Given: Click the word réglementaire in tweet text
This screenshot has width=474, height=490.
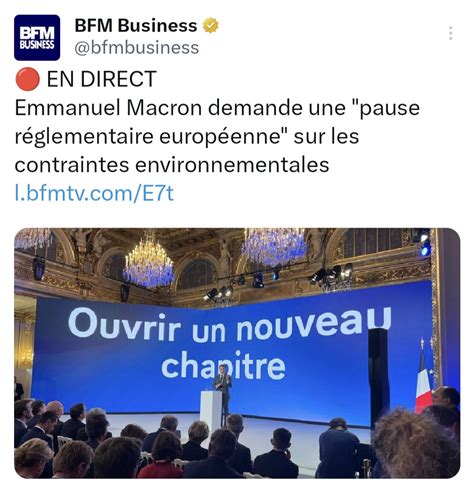Looking at the screenshot, I should pos(84,136).
